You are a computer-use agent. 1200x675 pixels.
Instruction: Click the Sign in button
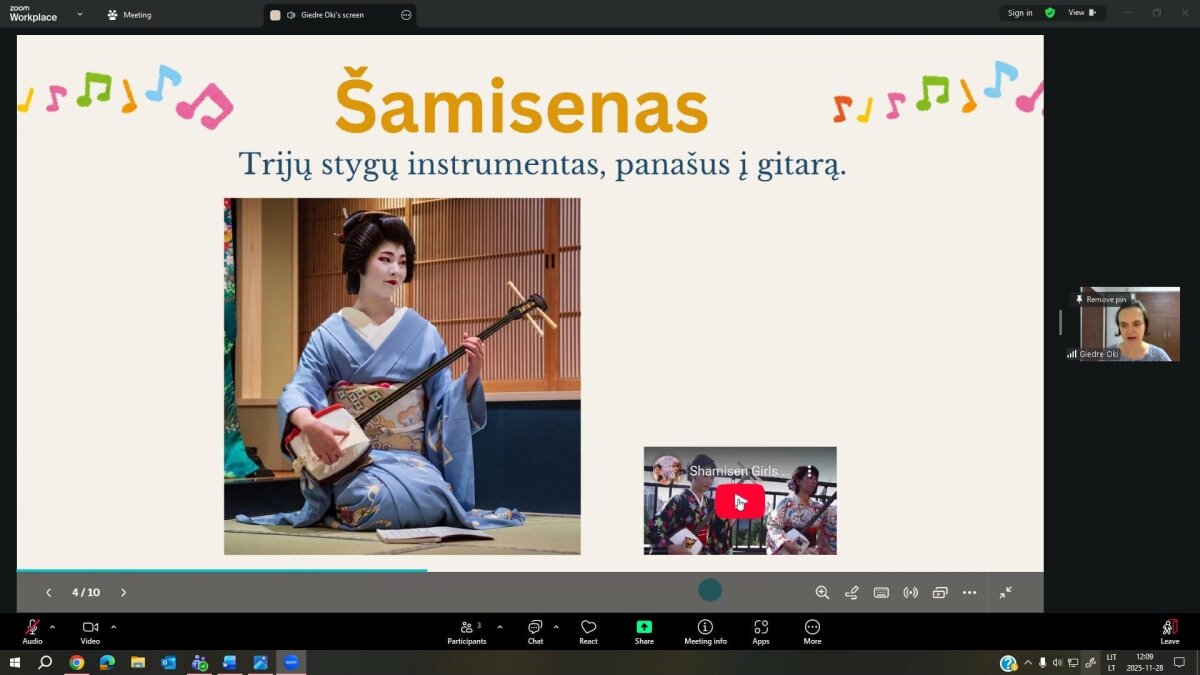(x=1020, y=13)
